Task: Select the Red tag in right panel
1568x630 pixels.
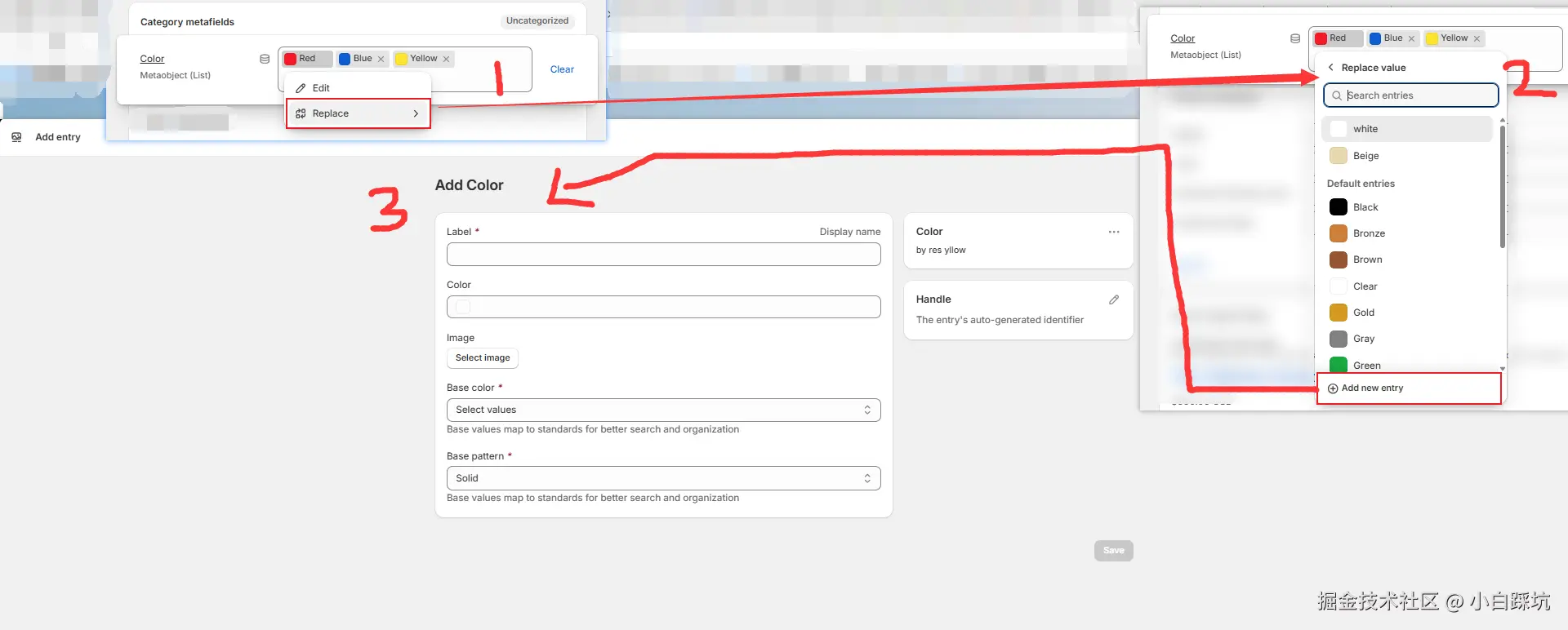Action: 1338,38
